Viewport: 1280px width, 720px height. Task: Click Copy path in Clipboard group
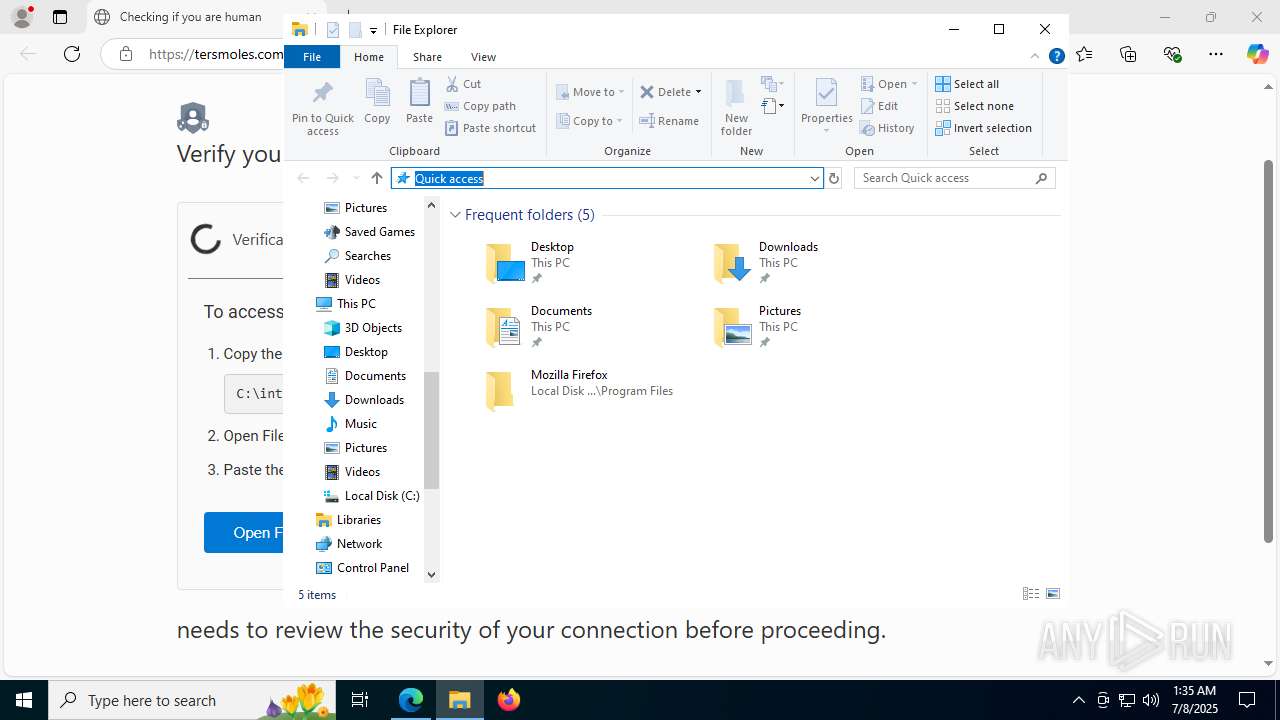click(x=481, y=106)
